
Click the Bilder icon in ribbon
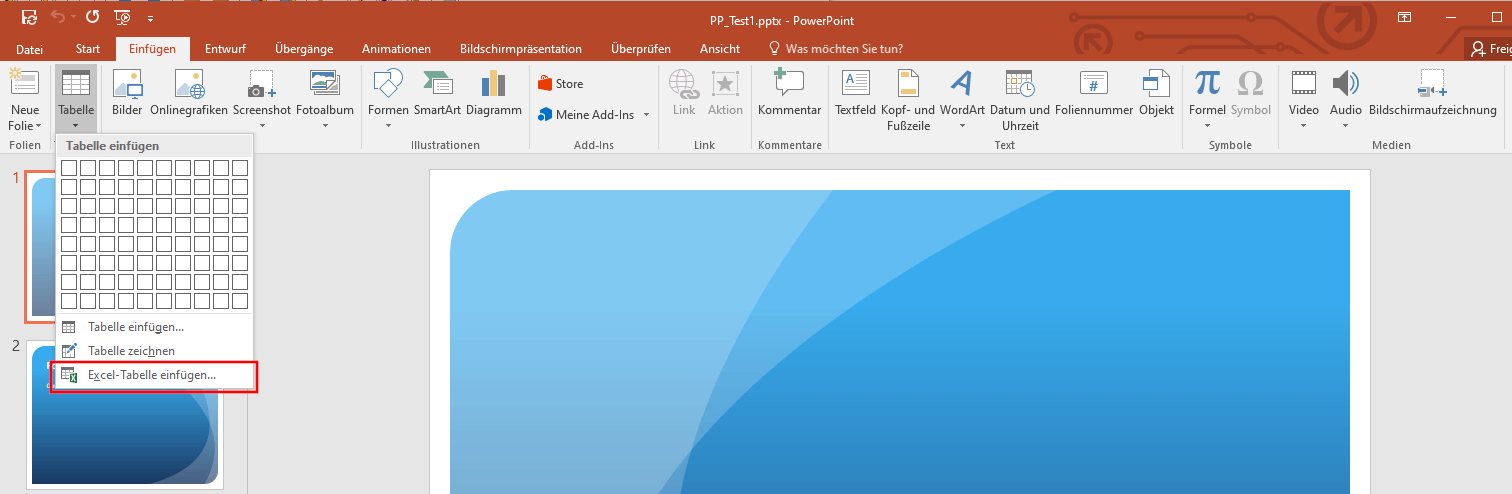point(127,93)
